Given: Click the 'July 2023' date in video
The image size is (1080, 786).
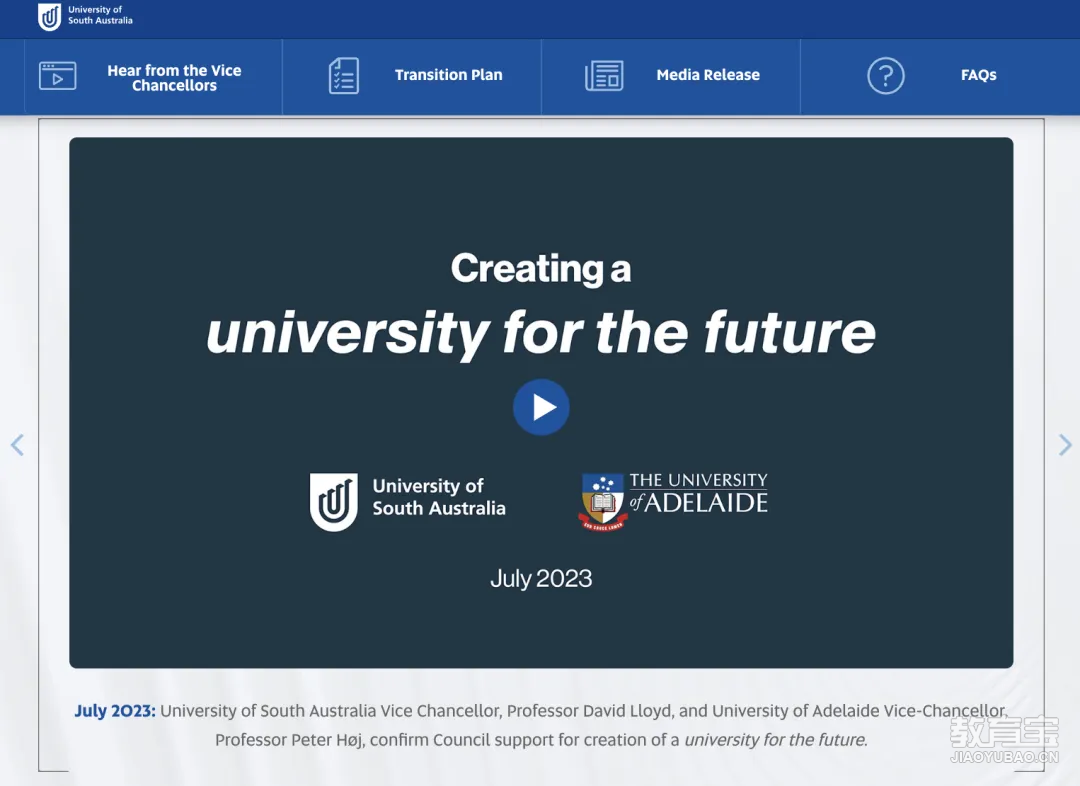Looking at the screenshot, I should coord(541,578).
